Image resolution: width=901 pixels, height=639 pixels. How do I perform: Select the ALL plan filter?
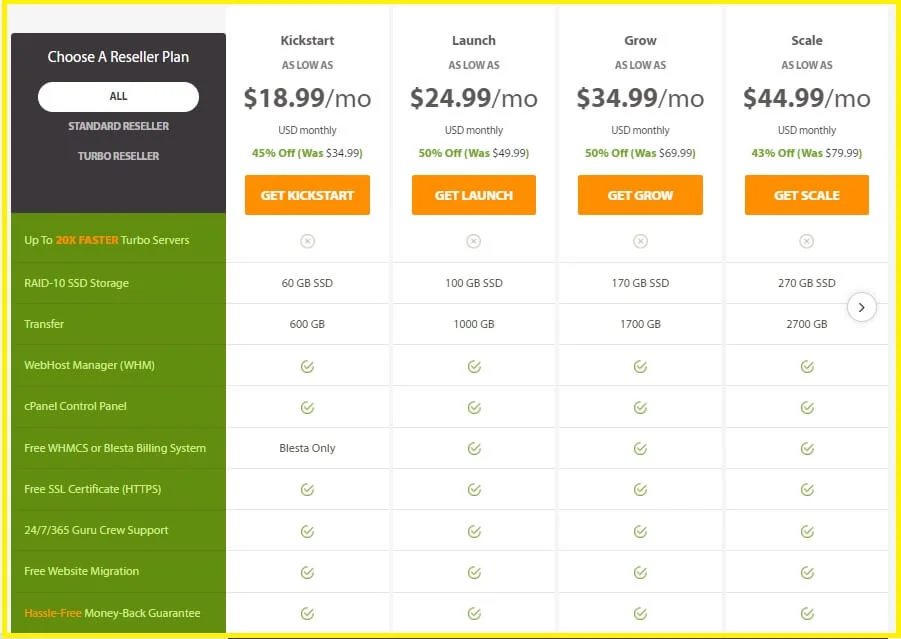117,96
